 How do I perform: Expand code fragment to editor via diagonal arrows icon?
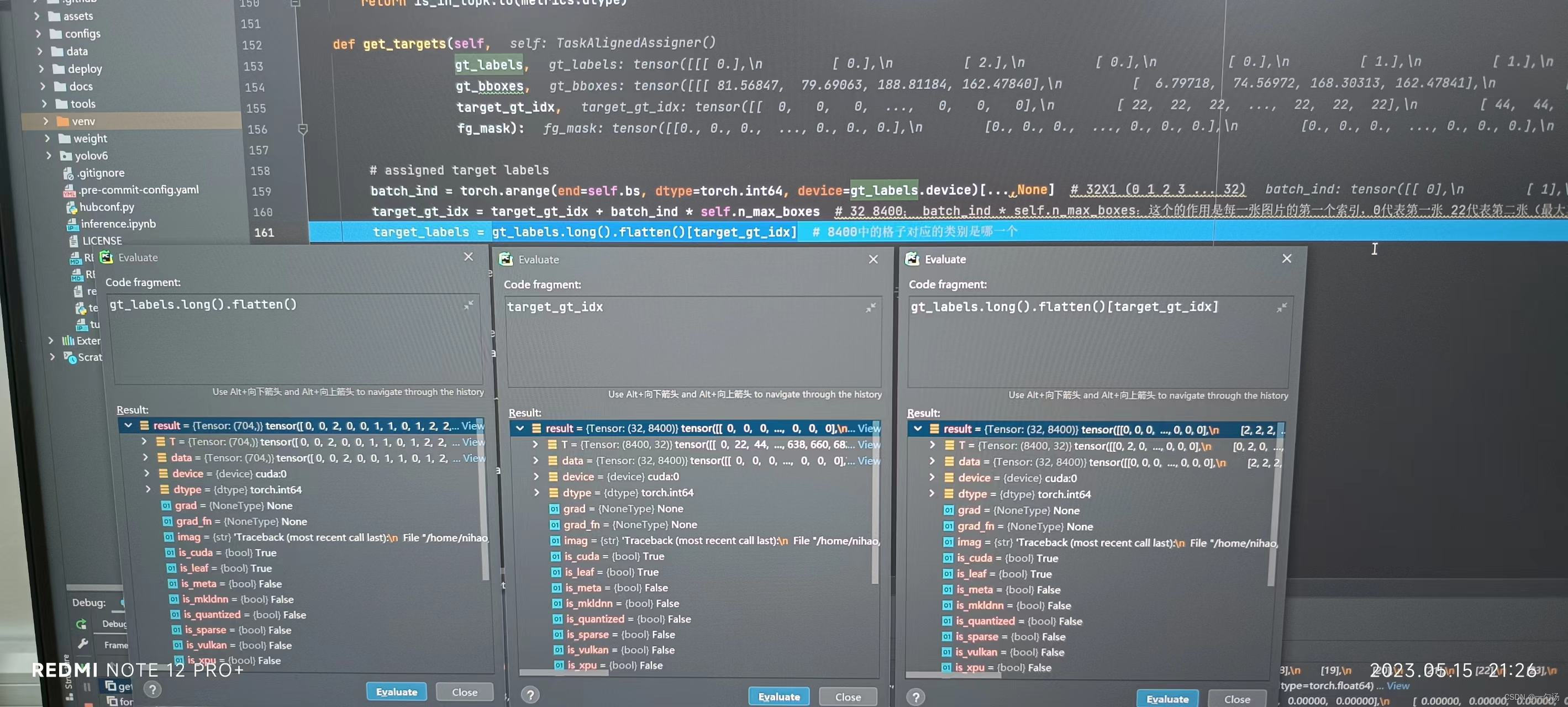click(469, 306)
